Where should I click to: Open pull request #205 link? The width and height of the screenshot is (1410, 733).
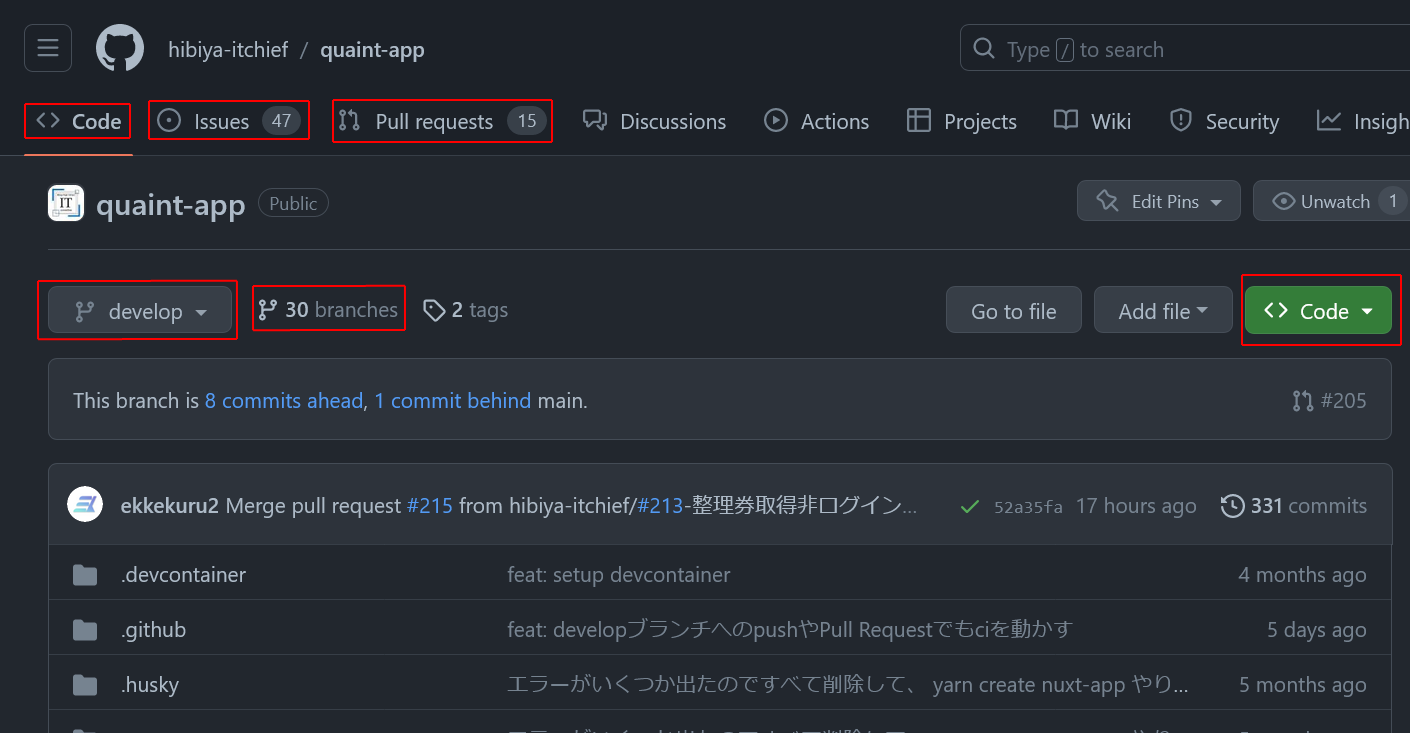pyautogui.click(x=1330, y=401)
